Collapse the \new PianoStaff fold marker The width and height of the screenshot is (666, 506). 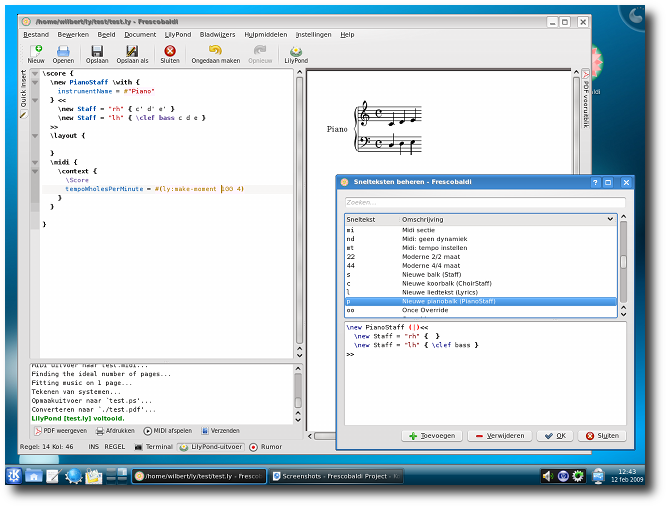[35, 82]
